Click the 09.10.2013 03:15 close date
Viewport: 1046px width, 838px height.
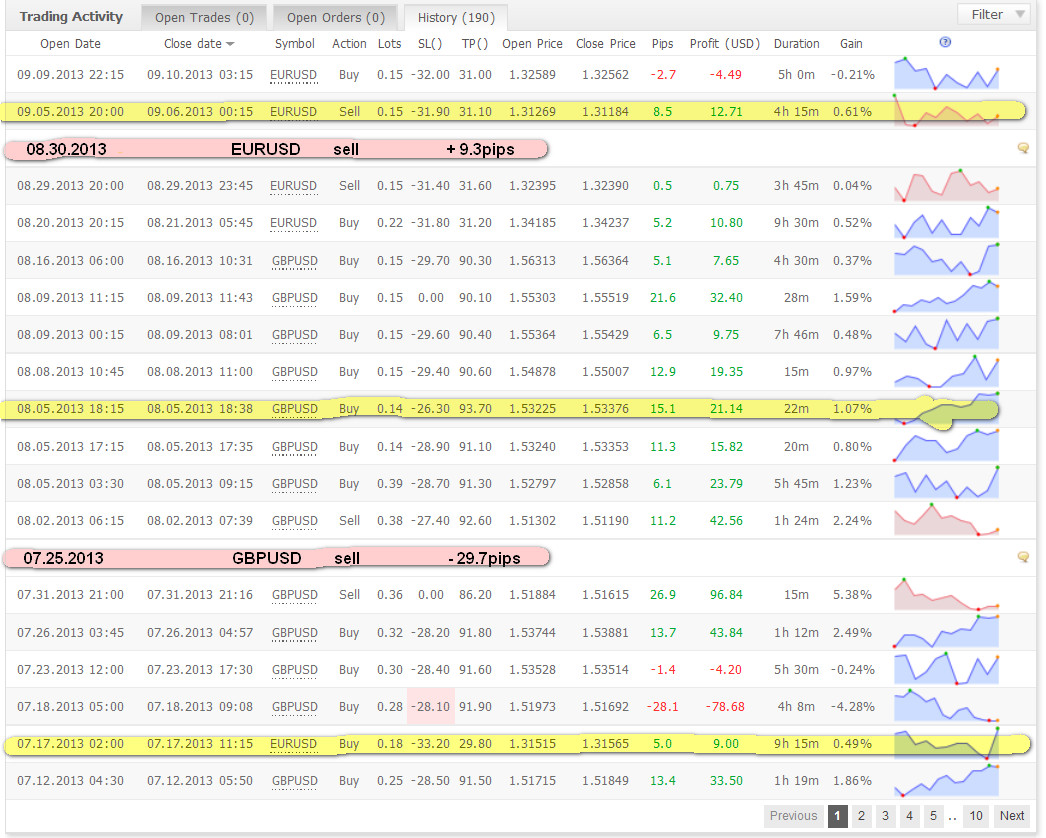tap(200, 75)
